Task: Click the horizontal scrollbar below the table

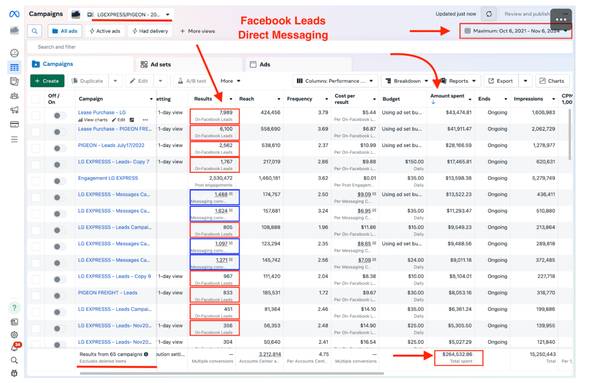Action: [x=232, y=373]
